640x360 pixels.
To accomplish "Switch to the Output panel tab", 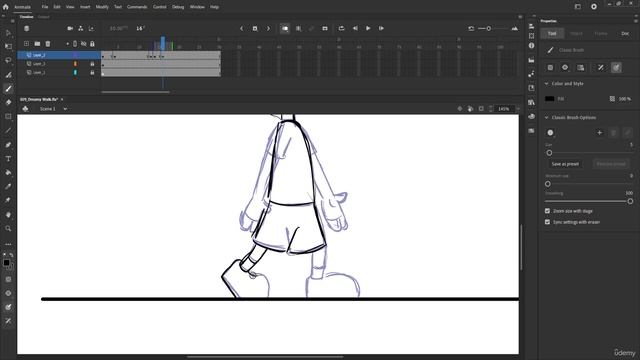I will click(44, 17).
